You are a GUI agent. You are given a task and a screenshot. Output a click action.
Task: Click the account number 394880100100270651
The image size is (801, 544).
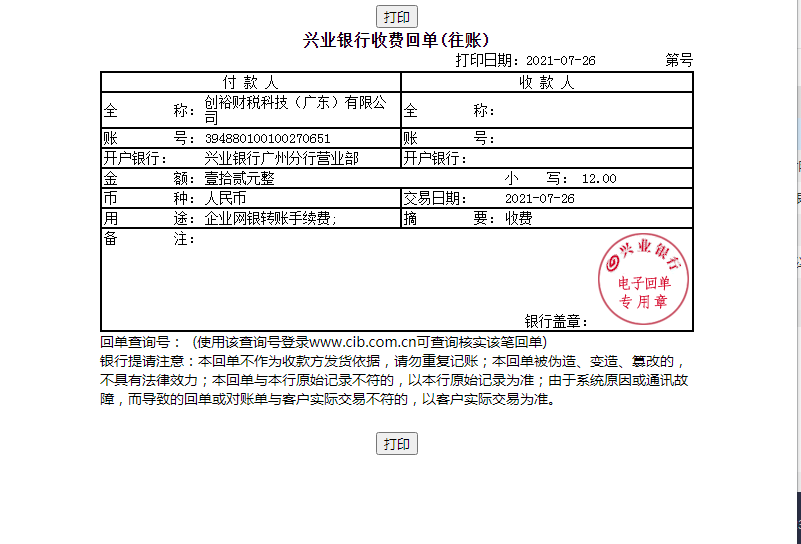tap(267, 138)
